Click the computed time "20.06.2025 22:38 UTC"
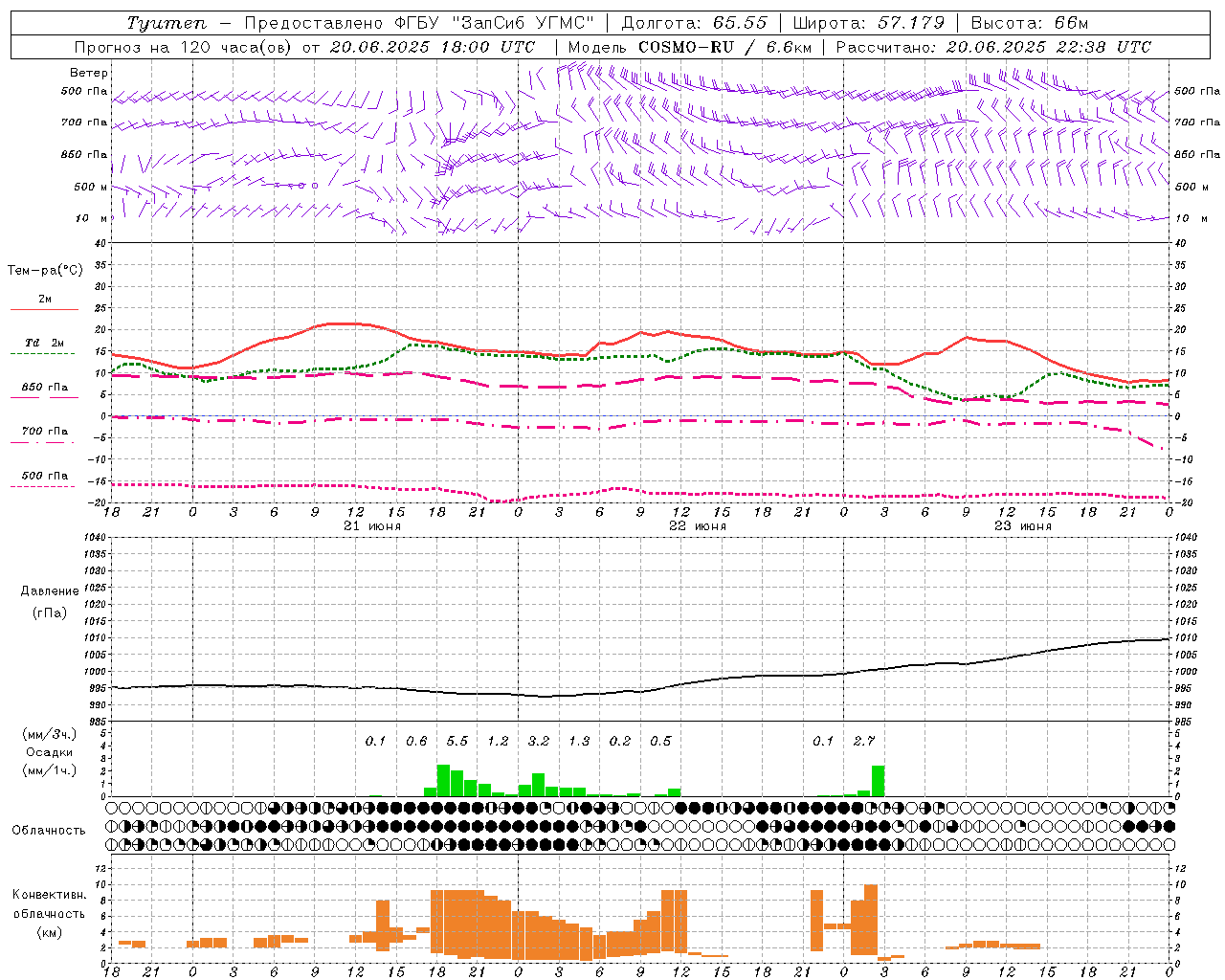1225x980 pixels. click(1049, 47)
